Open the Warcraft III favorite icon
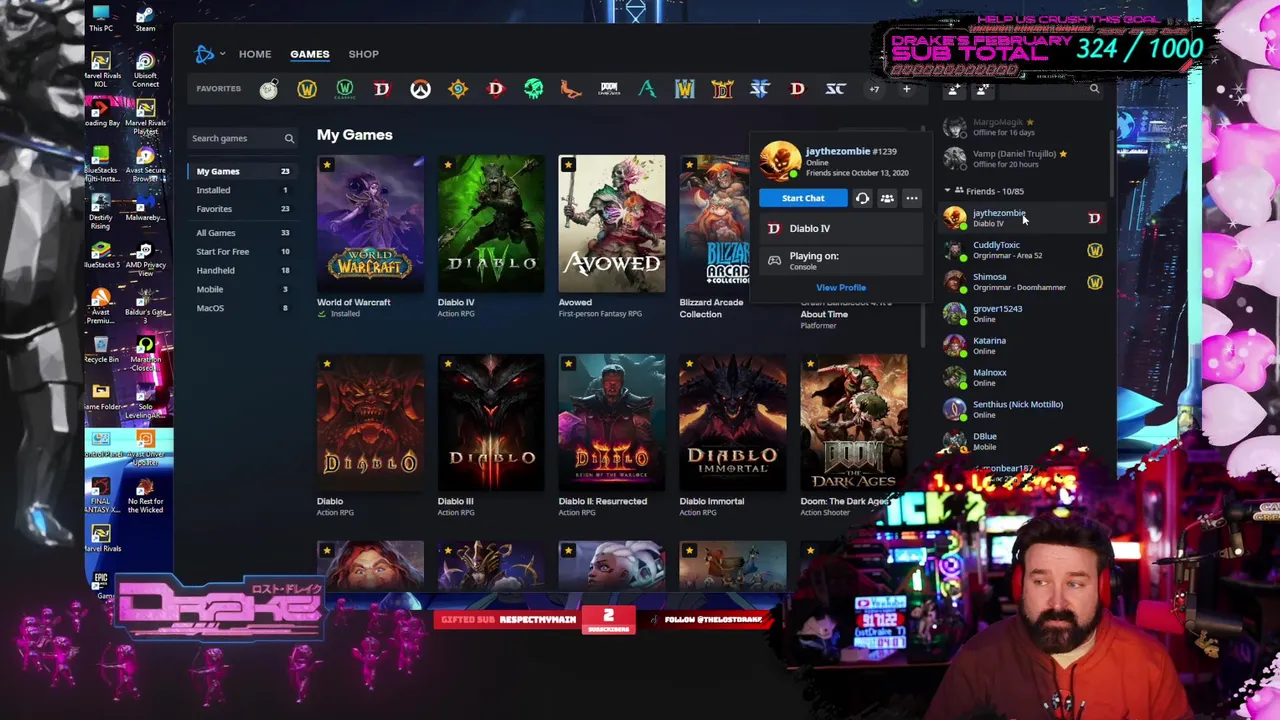1280x720 pixels. 684,89
